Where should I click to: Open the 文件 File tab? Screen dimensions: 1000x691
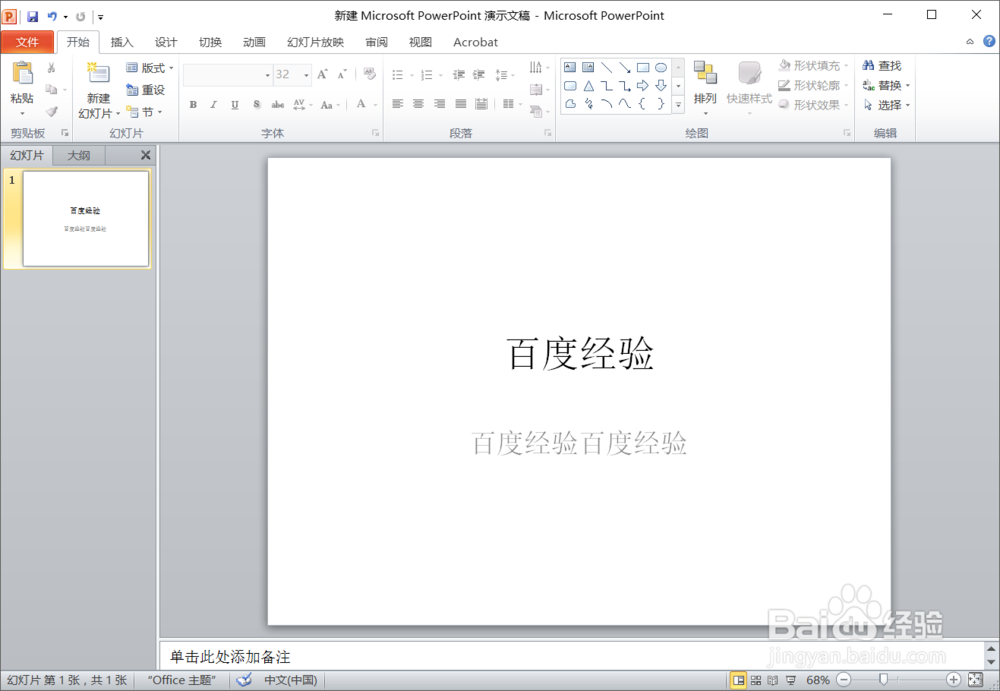[27, 42]
